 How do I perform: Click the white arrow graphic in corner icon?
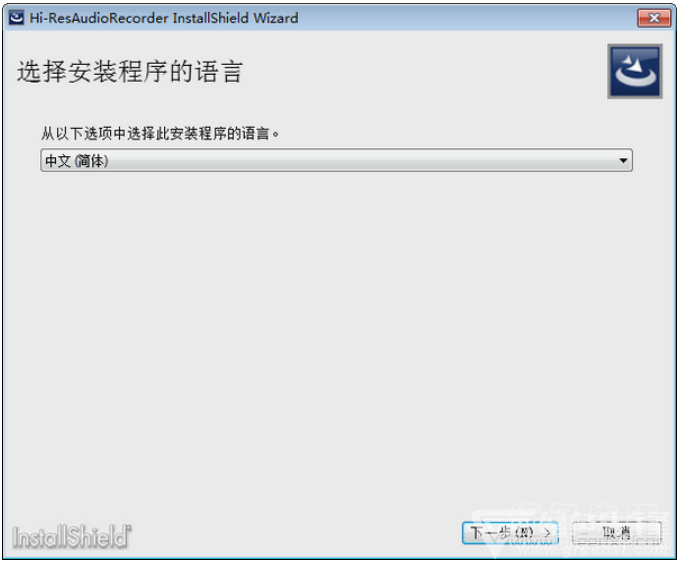coord(634,67)
